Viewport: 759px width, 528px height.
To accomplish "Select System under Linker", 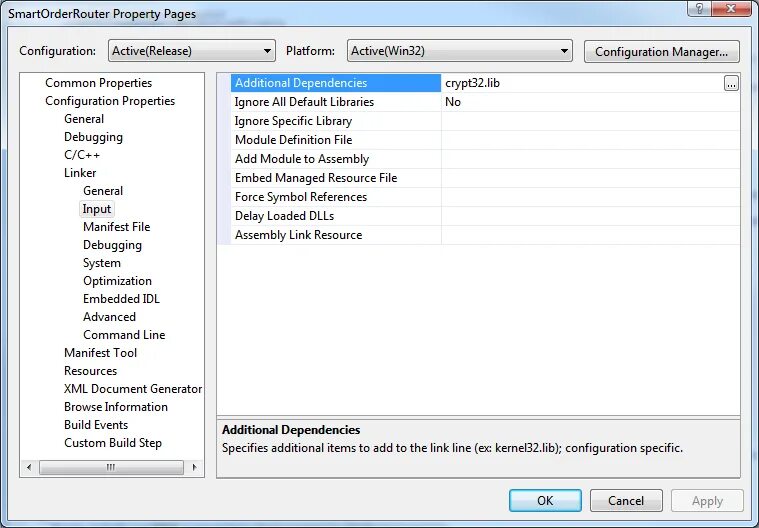I will [x=102, y=263].
